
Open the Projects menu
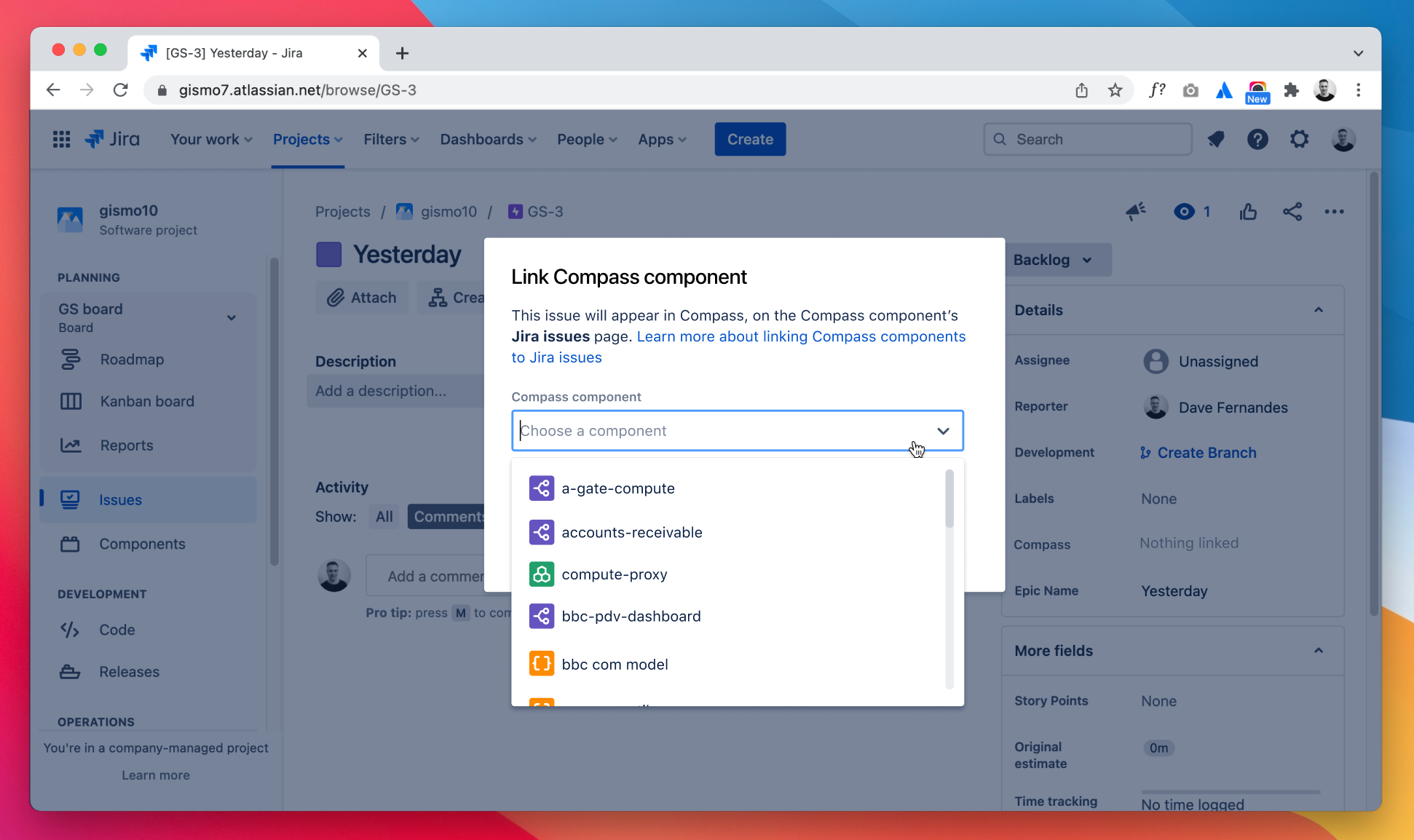pos(308,139)
